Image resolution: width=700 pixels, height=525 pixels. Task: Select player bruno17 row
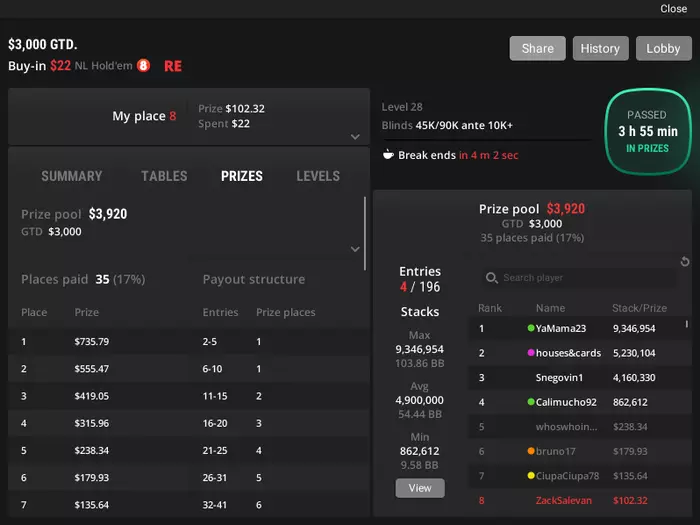pyautogui.click(x=579, y=451)
